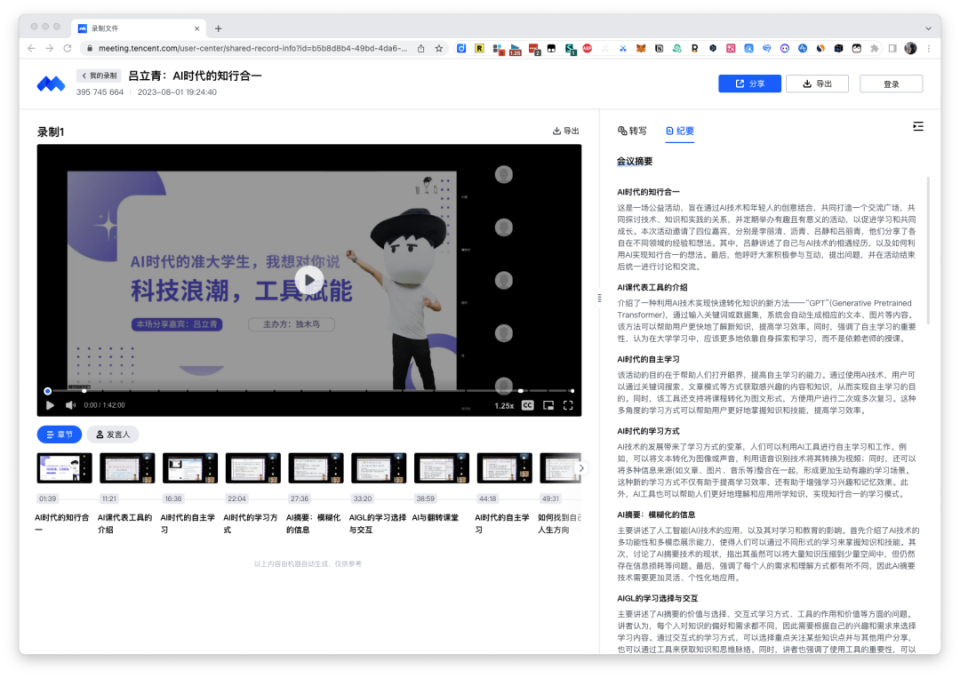Collapse back to 我的录制 list
This screenshot has height=678, width=960.
[100, 74]
